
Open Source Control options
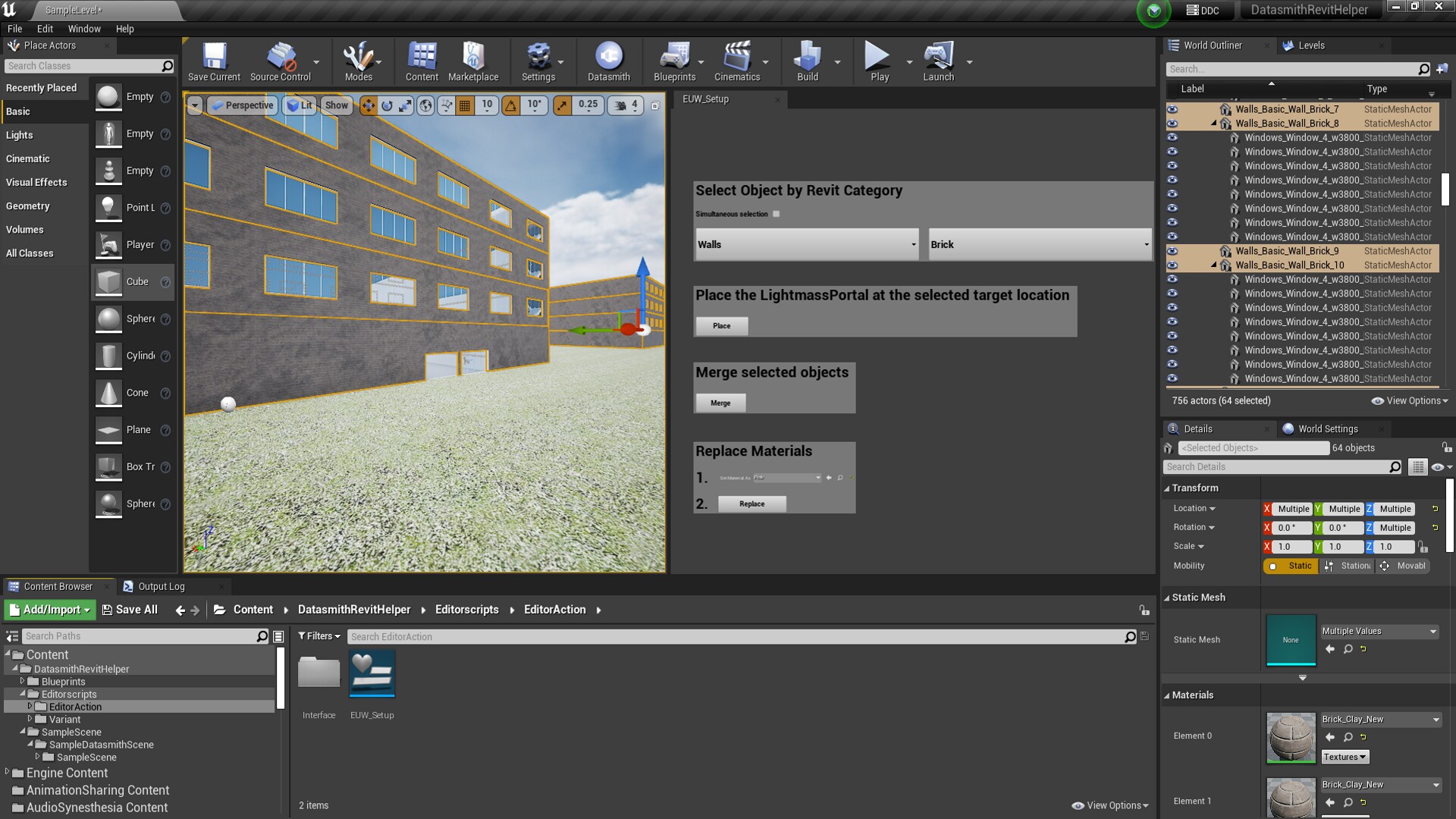point(280,61)
